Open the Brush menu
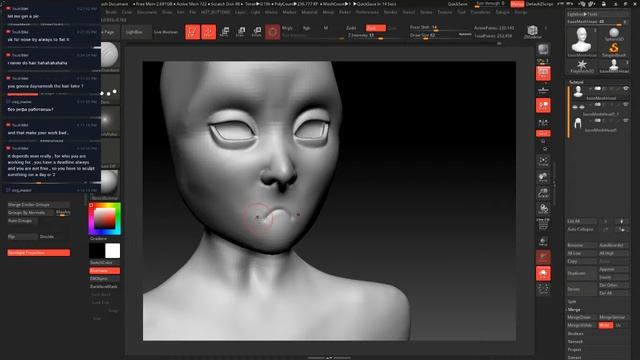This screenshot has height=360, width=640. pos(111,12)
